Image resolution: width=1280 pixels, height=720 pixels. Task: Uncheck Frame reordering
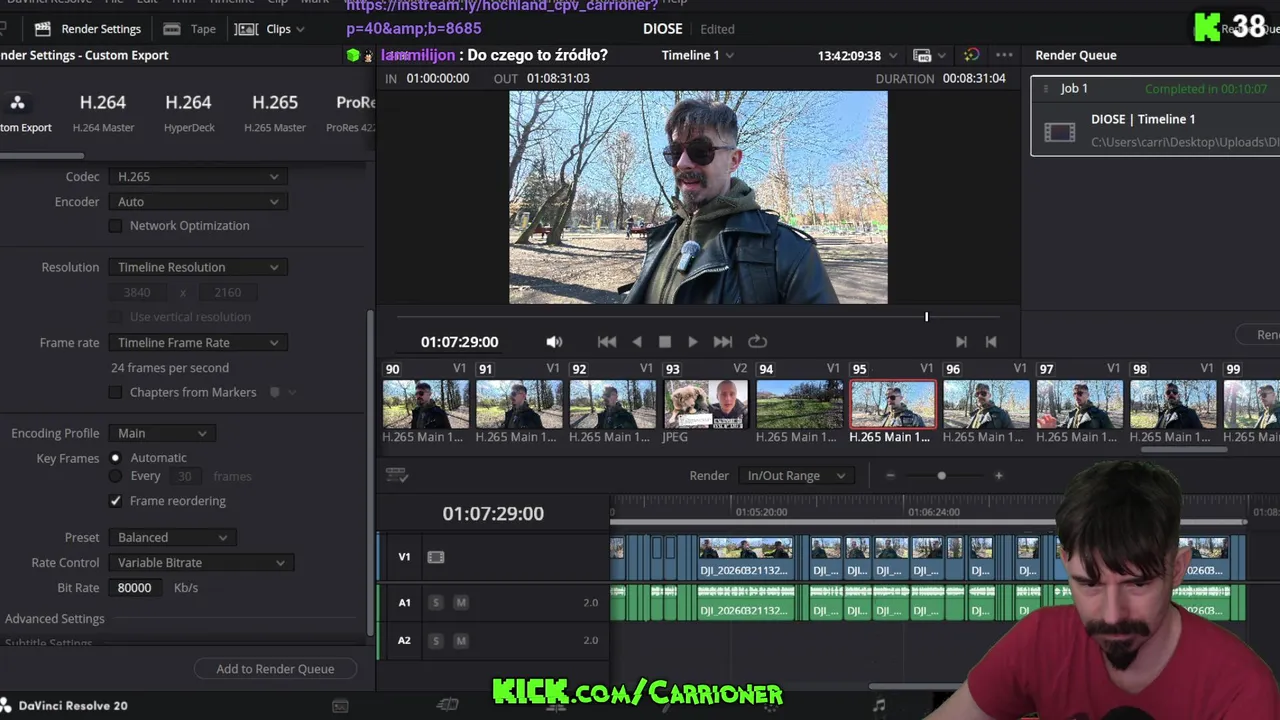click(x=115, y=501)
